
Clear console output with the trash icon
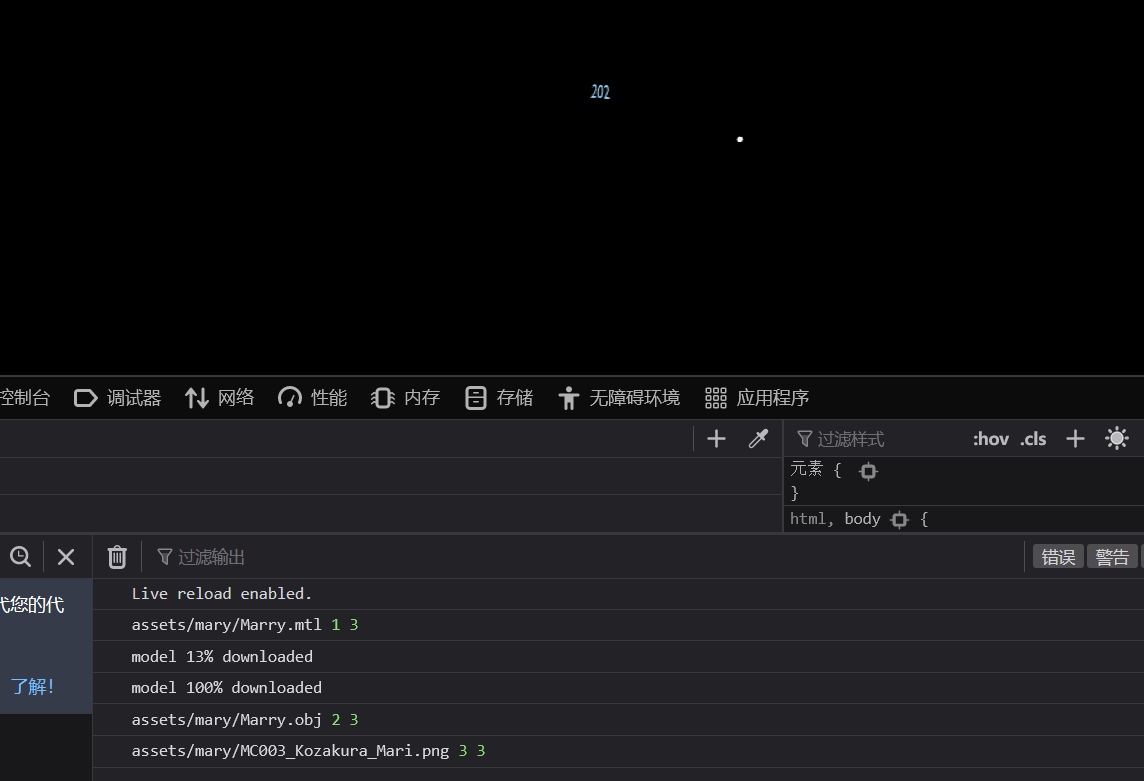point(117,557)
